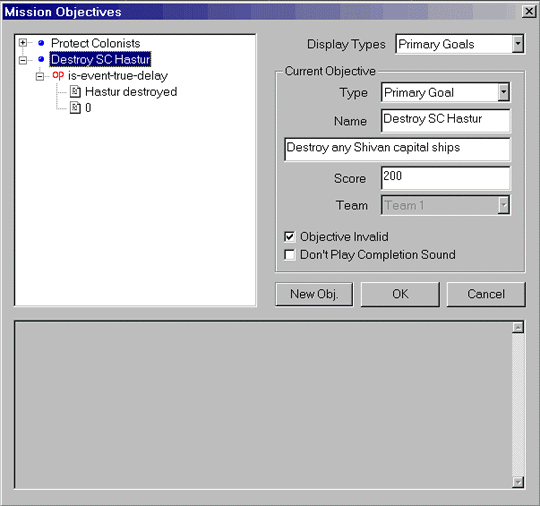Click the objective description text field
The height and width of the screenshot is (506, 540).
(x=397, y=149)
